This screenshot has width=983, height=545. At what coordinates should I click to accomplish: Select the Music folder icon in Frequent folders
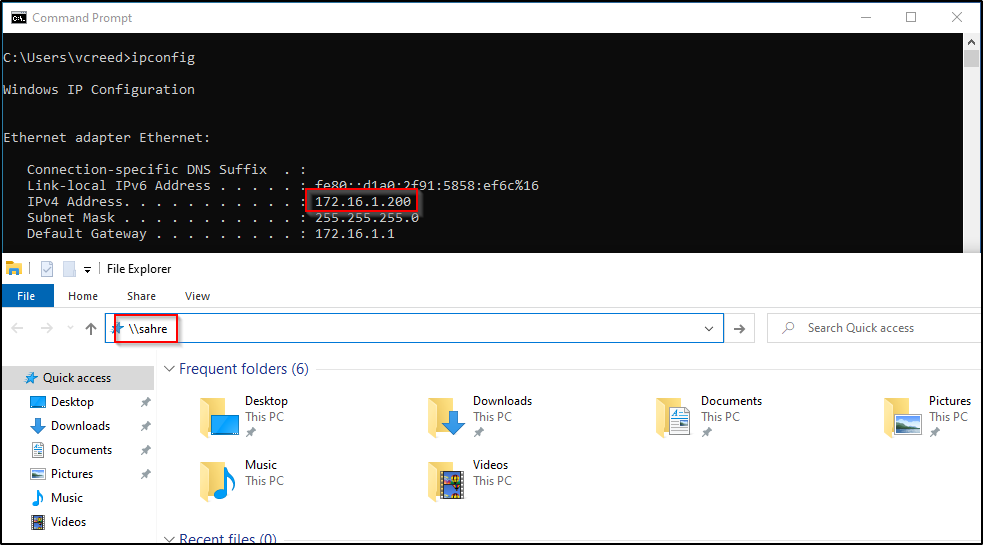point(218,481)
